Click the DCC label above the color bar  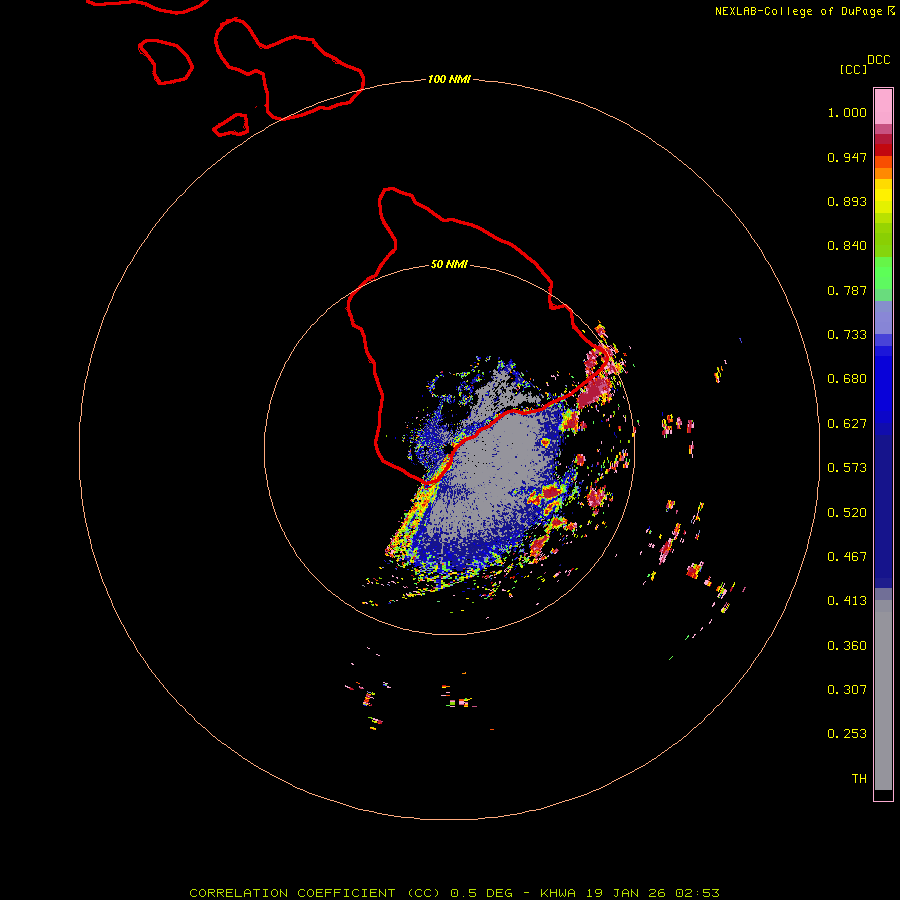[878, 60]
